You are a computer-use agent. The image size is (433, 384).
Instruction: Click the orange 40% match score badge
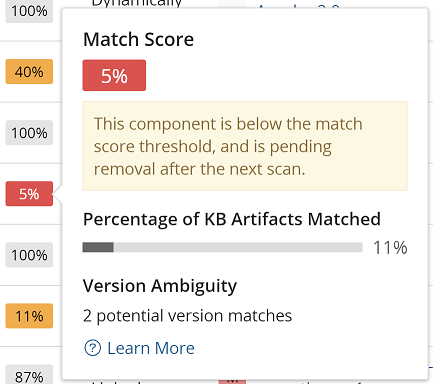[x=29, y=72]
